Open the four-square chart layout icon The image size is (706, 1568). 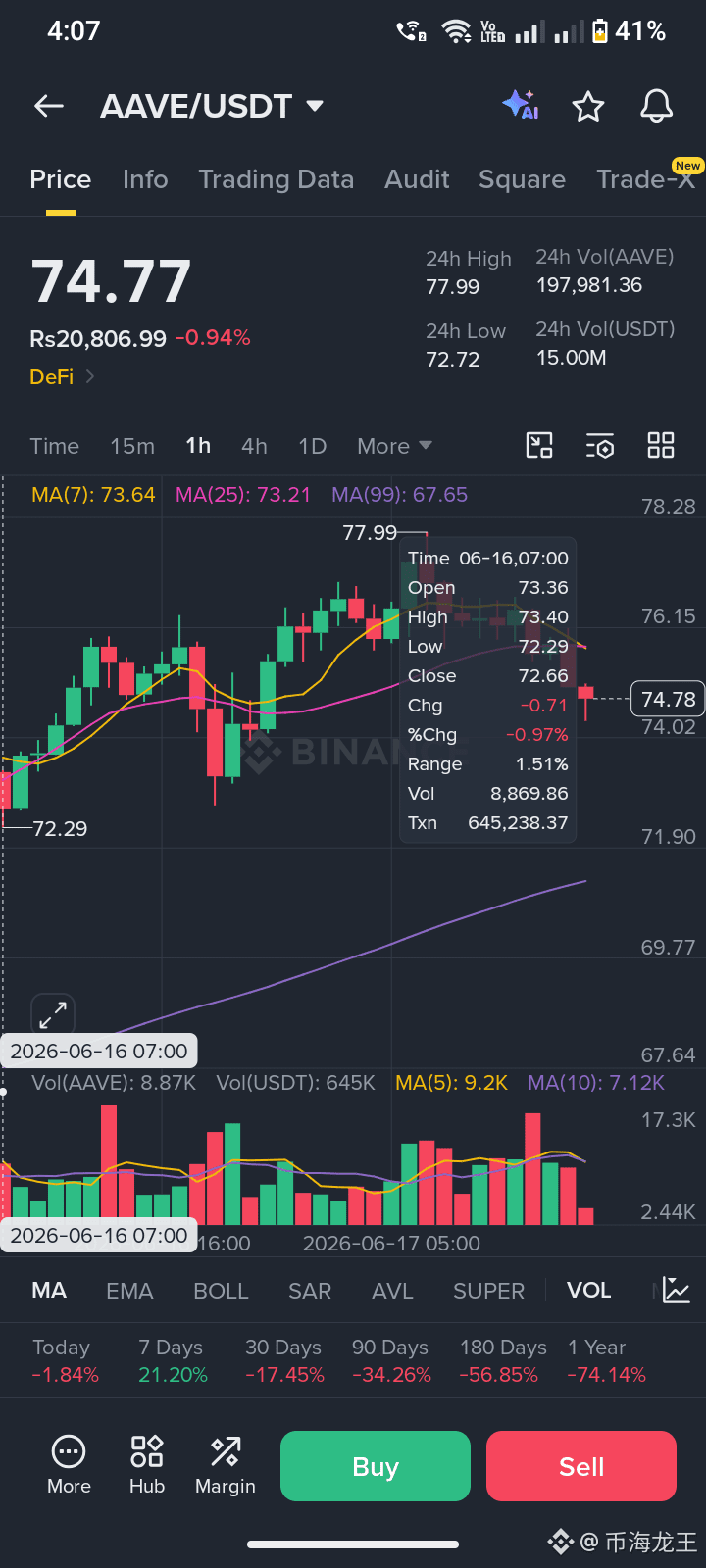click(x=661, y=446)
